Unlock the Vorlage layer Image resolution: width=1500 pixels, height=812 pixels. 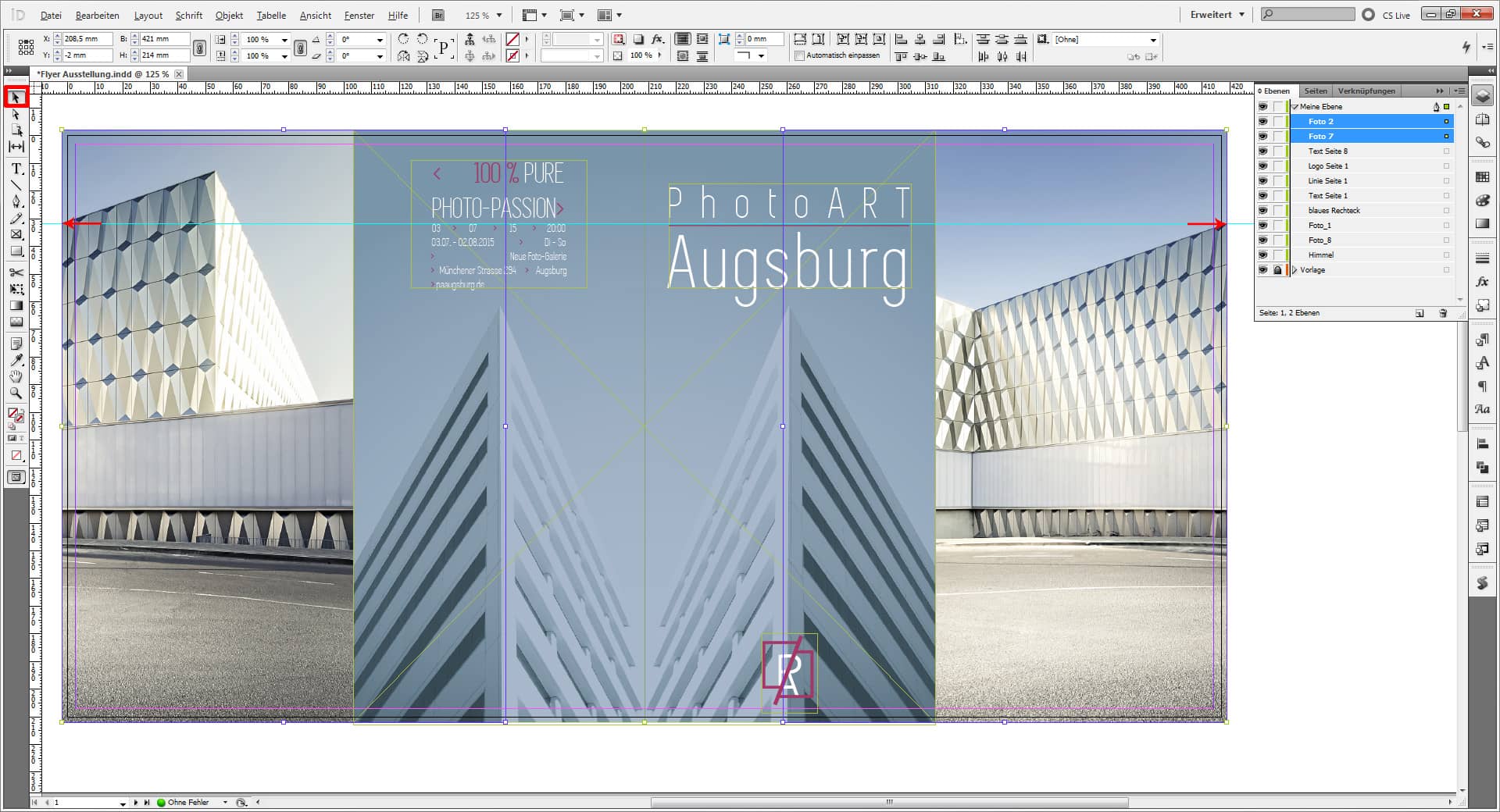(1278, 269)
